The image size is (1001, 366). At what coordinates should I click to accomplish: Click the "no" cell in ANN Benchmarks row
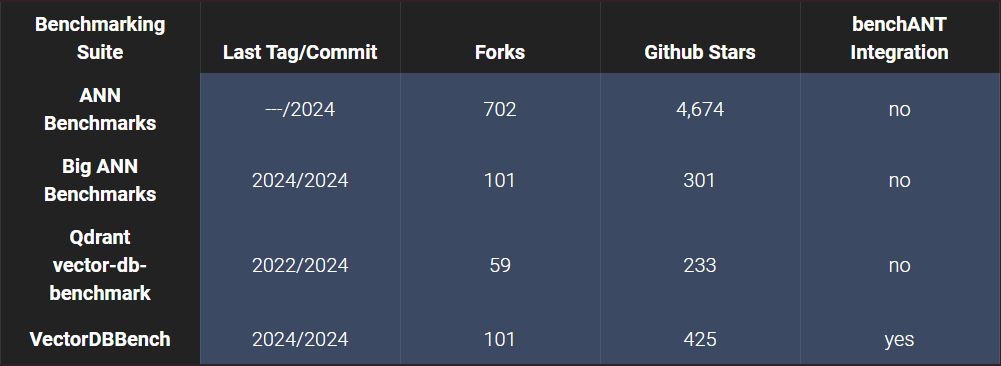tap(899, 110)
